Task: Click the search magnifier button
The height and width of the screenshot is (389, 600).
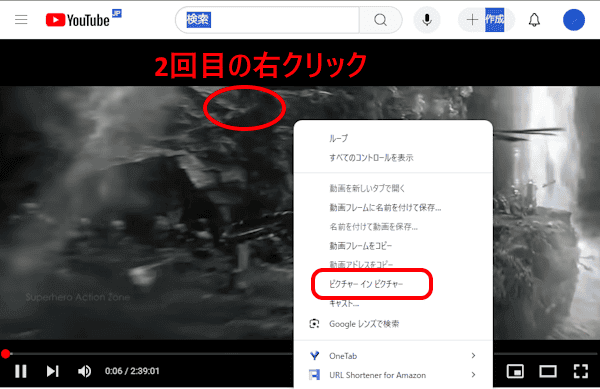Action: [x=380, y=20]
